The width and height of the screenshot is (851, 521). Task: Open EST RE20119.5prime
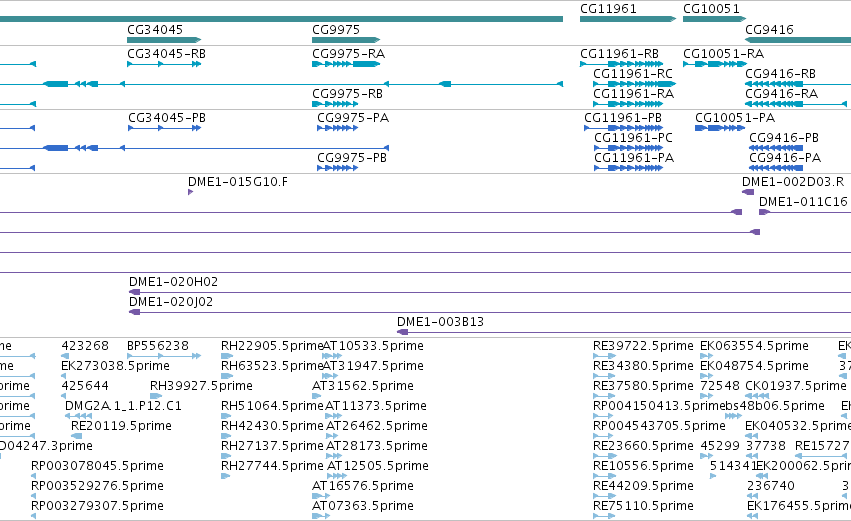point(121,426)
